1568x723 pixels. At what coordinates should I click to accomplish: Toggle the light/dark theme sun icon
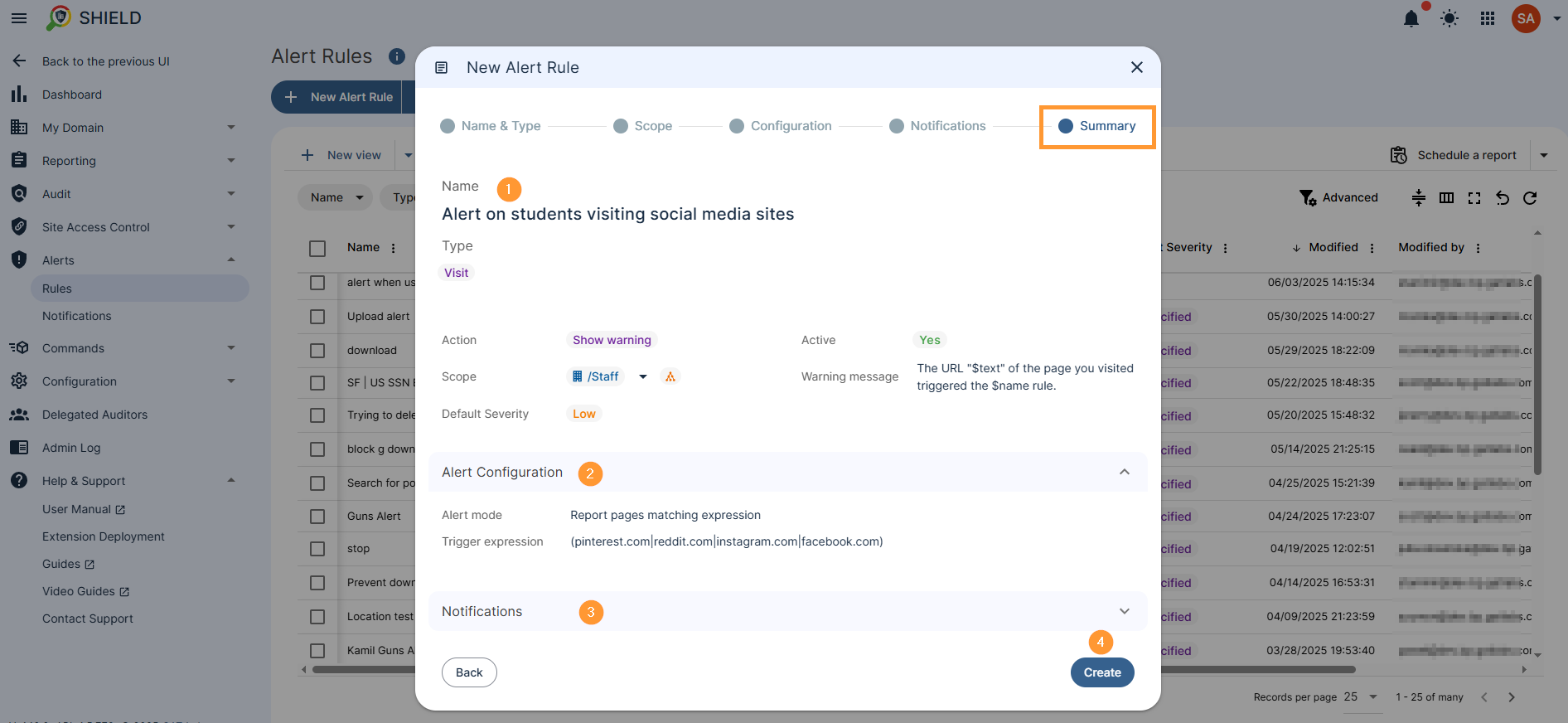tap(1449, 18)
